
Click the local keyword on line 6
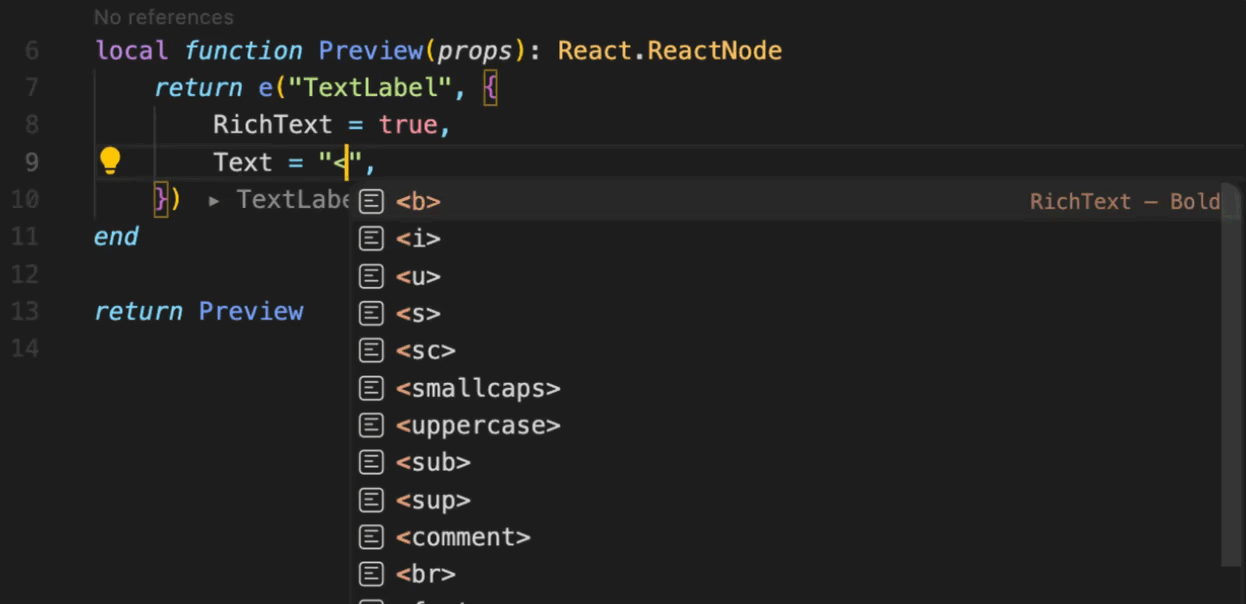131,50
